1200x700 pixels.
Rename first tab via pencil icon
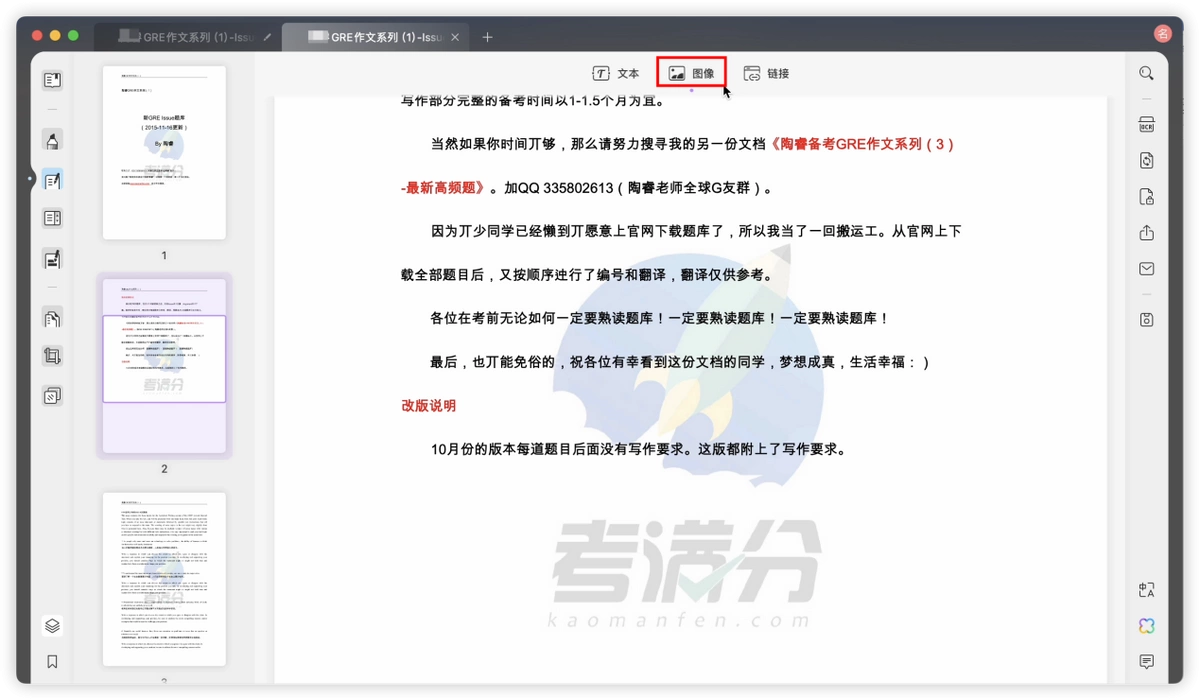pos(267,37)
